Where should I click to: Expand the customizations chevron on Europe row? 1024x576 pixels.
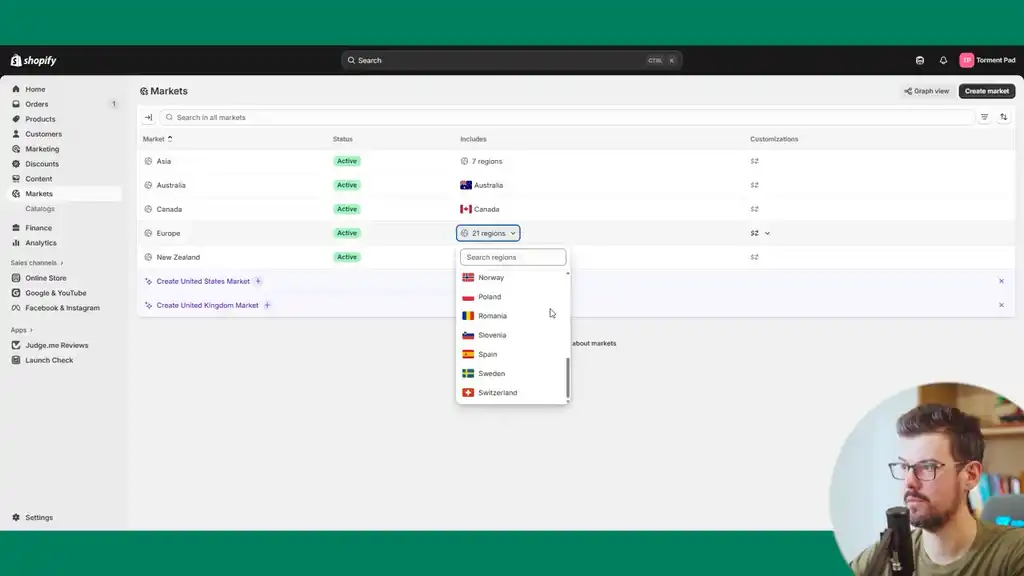(767, 233)
